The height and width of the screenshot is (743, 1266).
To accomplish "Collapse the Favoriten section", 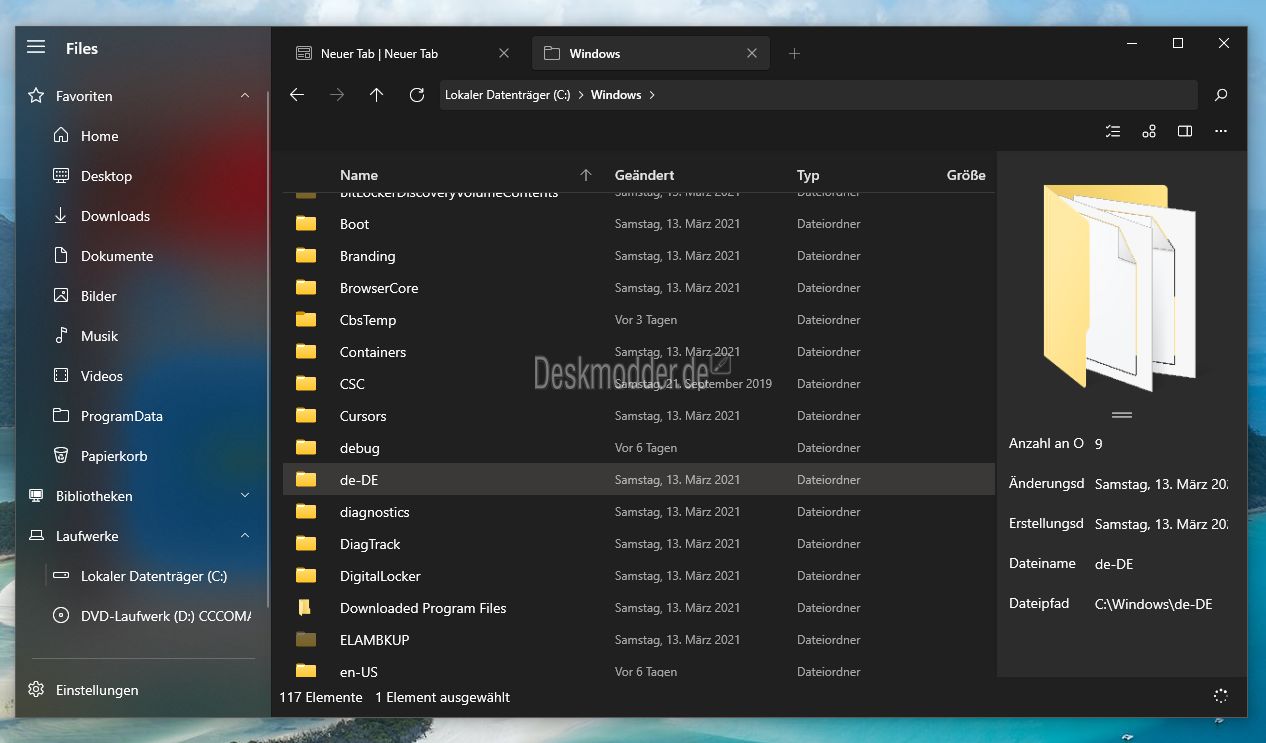I will click(x=245, y=96).
